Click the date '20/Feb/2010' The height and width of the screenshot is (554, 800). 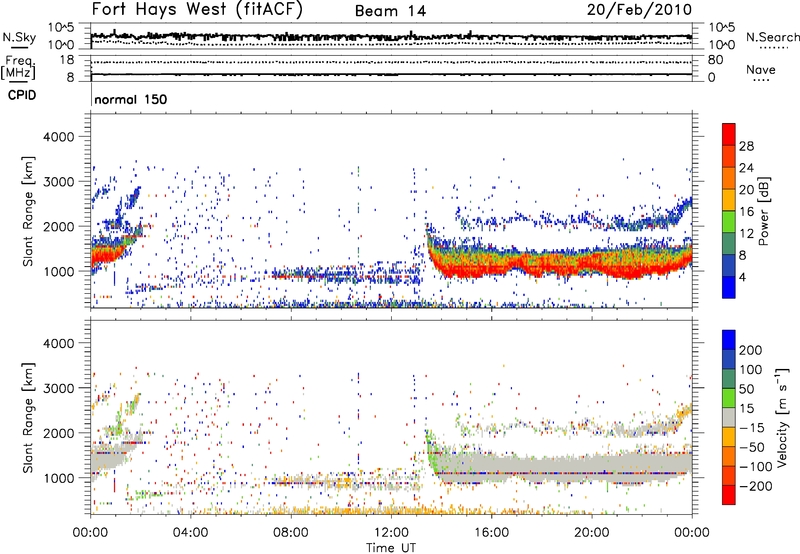[x=639, y=10]
